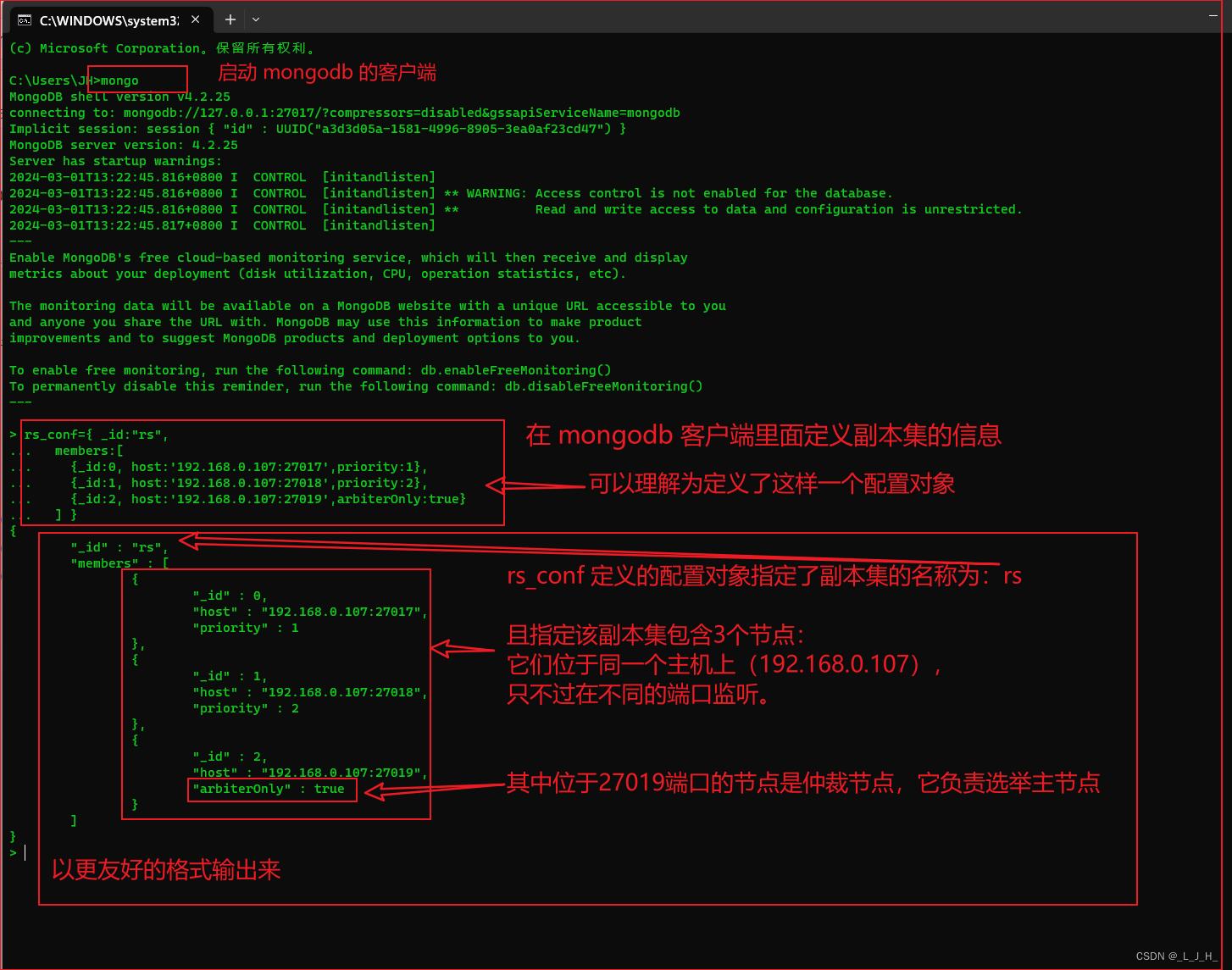Click output line '"_id" : 0,'
This screenshot has height=970, width=1232.
coord(230,596)
